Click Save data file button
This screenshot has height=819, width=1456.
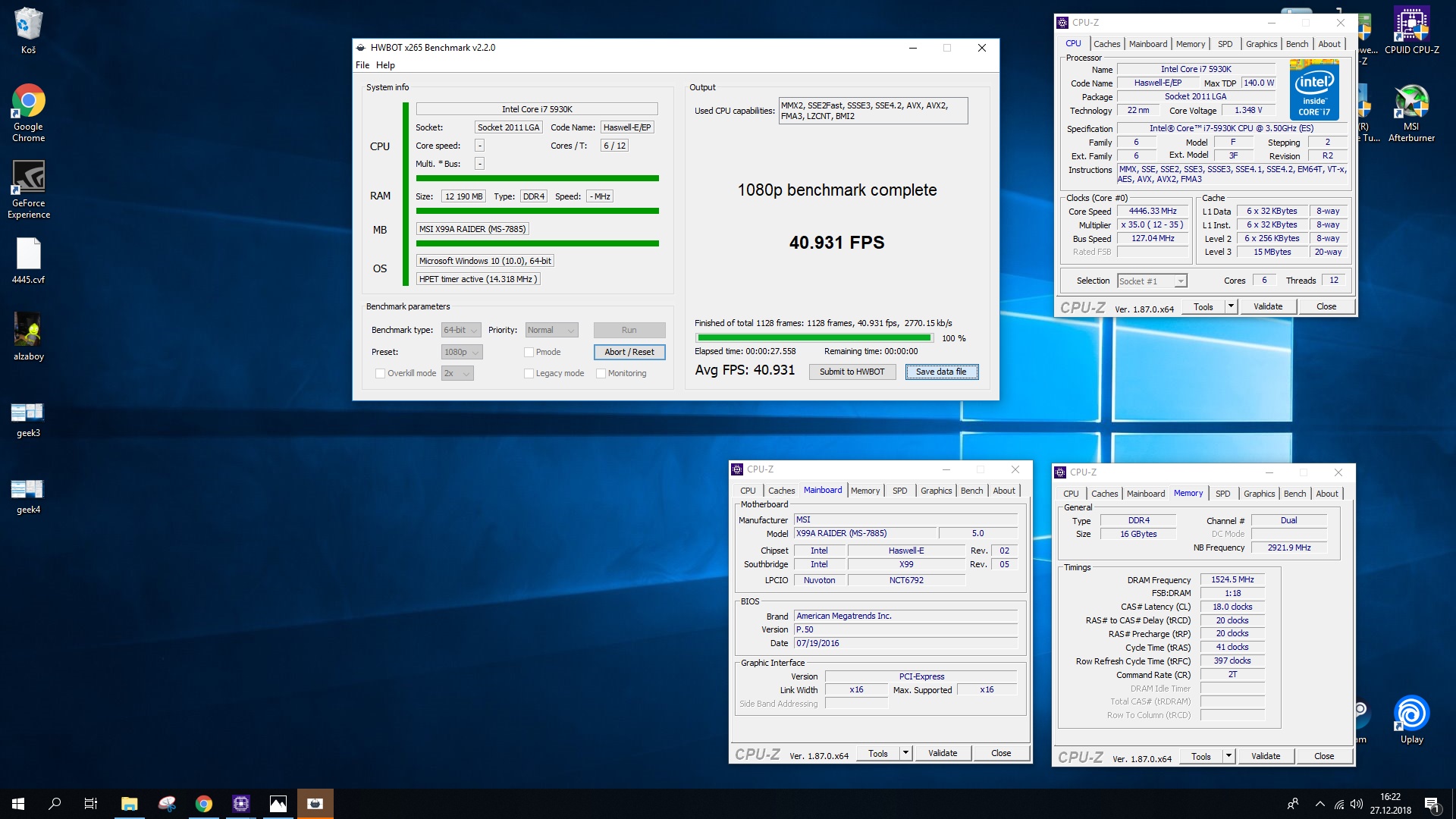pyautogui.click(x=941, y=372)
